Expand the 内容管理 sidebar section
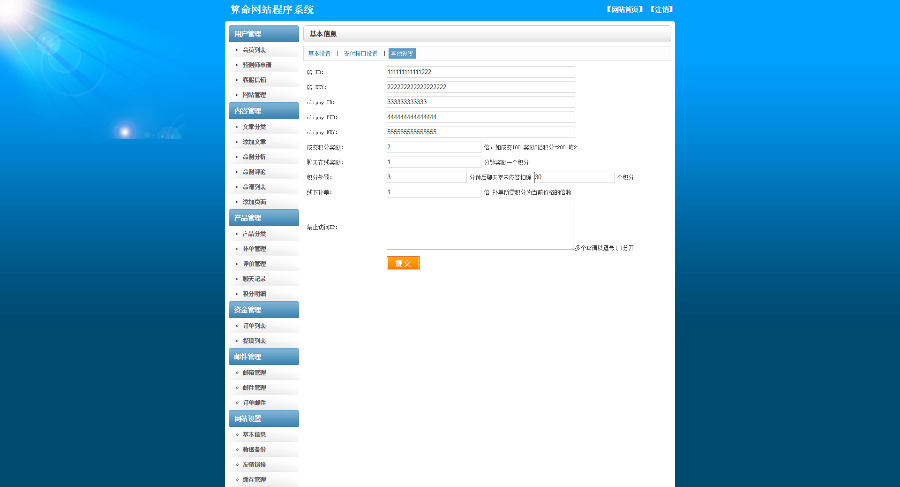The width and height of the screenshot is (900, 487). point(262,111)
